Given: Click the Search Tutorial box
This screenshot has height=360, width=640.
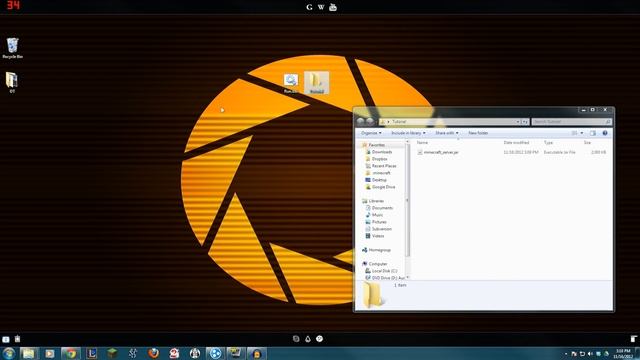Looking at the screenshot, I should pyautogui.click(x=571, y=122).
